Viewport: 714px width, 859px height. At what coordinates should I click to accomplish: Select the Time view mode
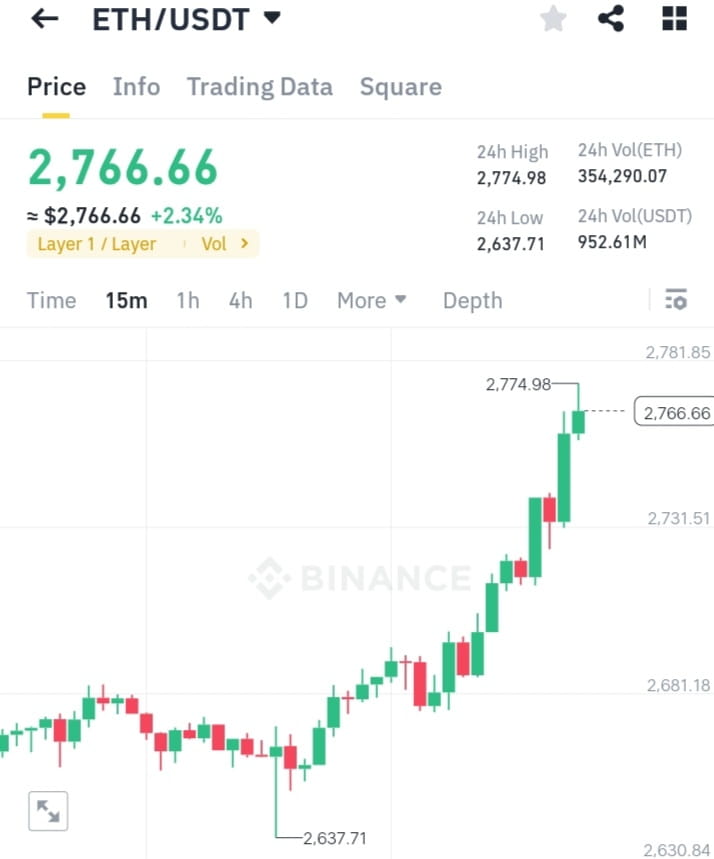click(51, 300)
